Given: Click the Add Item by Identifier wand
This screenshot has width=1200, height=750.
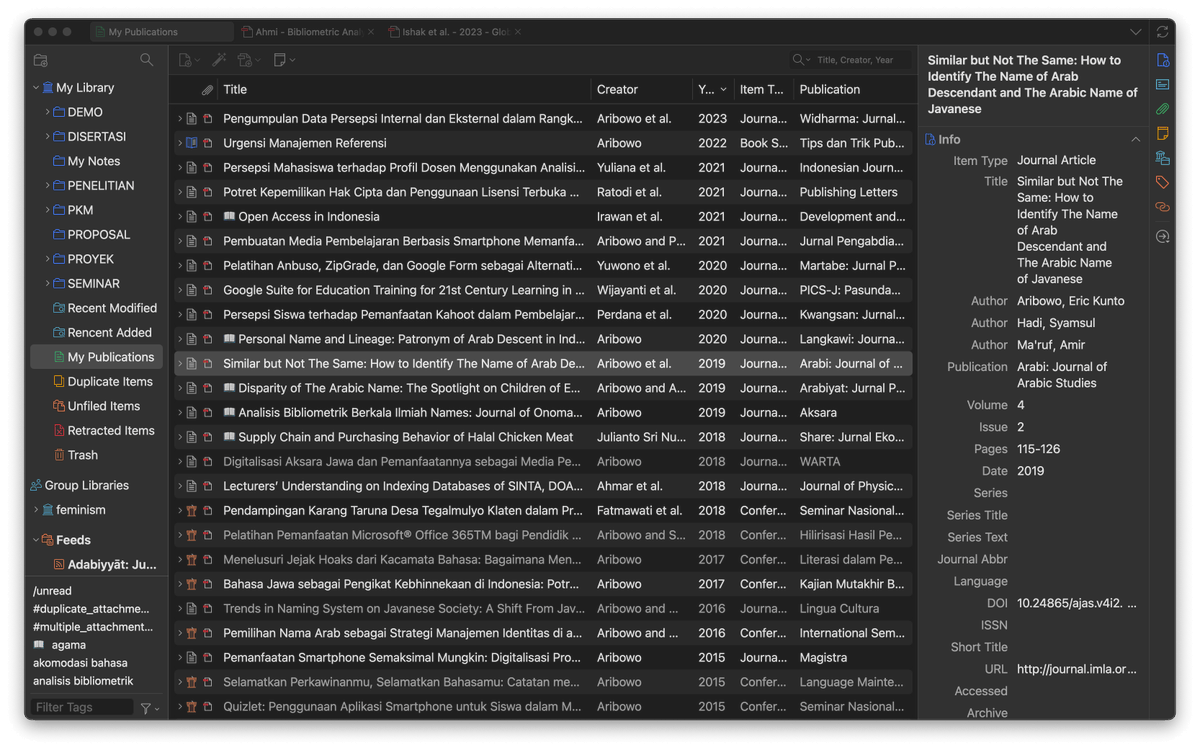Looking at the screenshot, I should click(219, 60).
